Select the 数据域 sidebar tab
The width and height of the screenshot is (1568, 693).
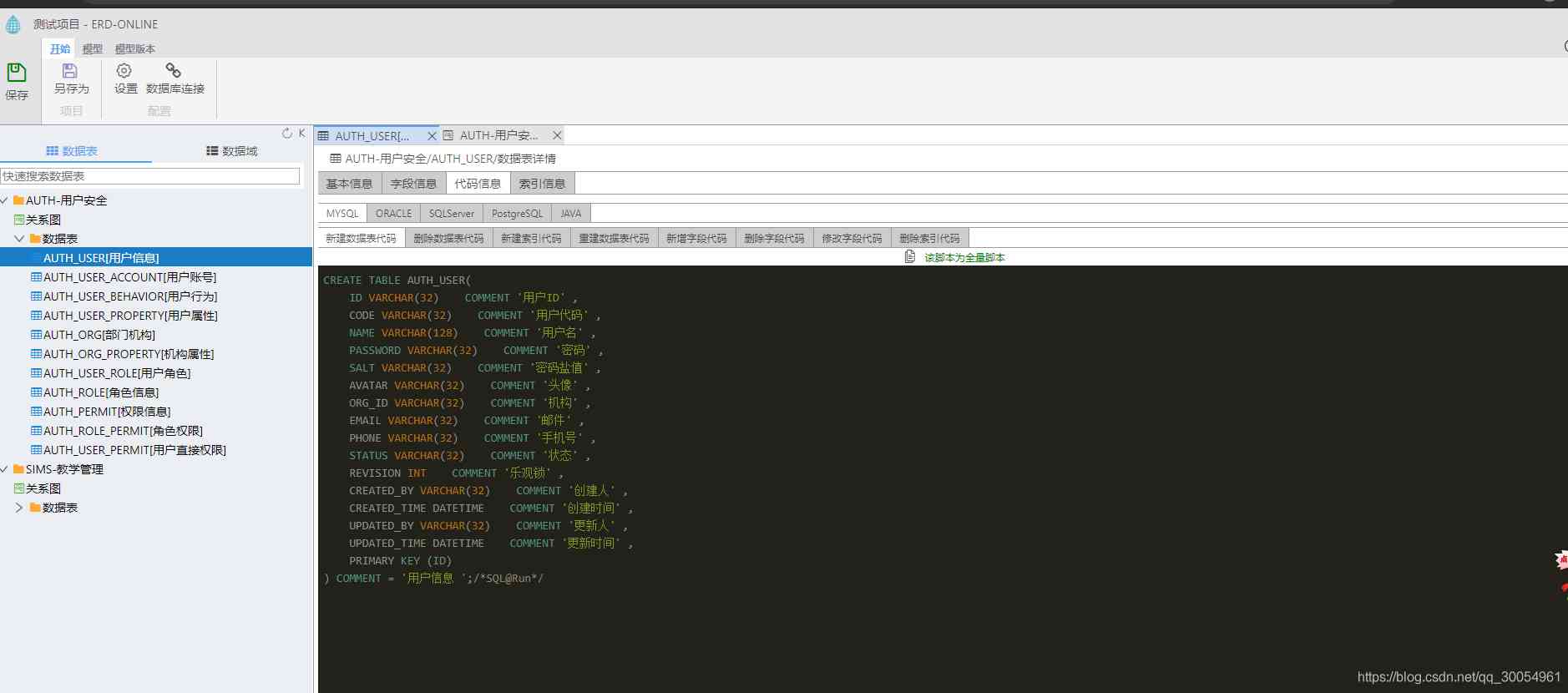tap(232, 151)
